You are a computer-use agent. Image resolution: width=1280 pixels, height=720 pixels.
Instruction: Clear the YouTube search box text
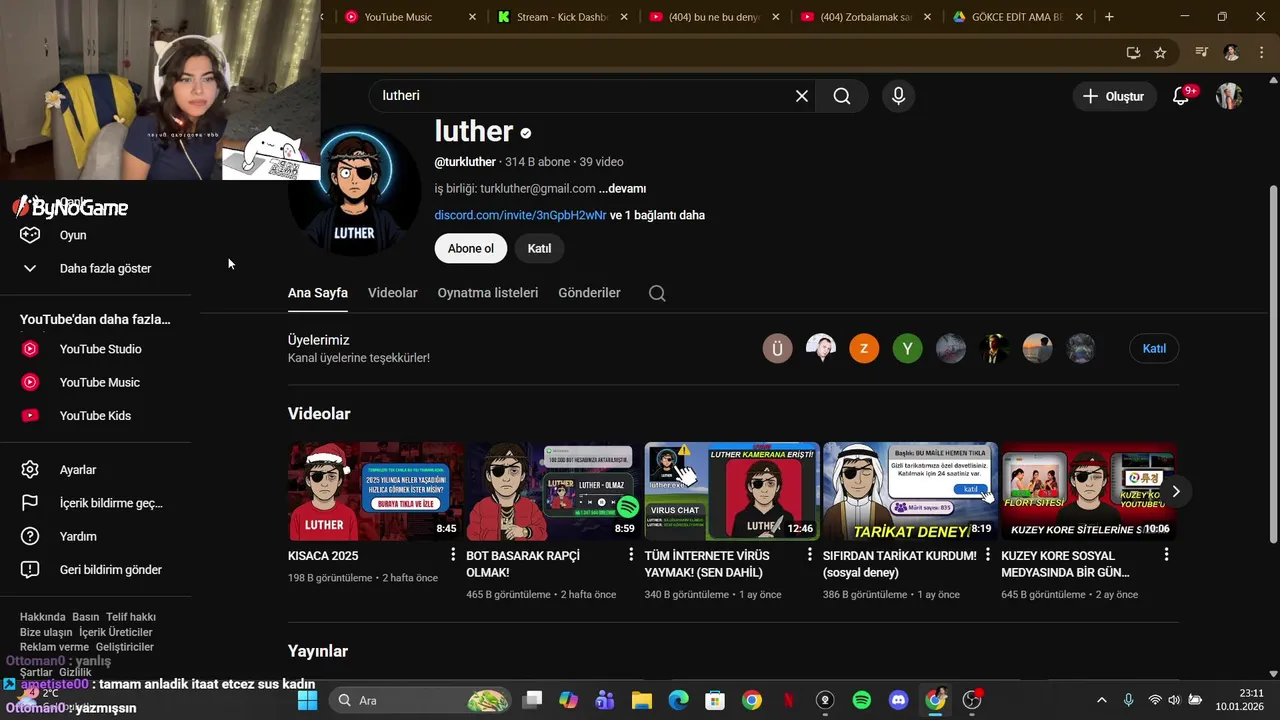(801, 96)
